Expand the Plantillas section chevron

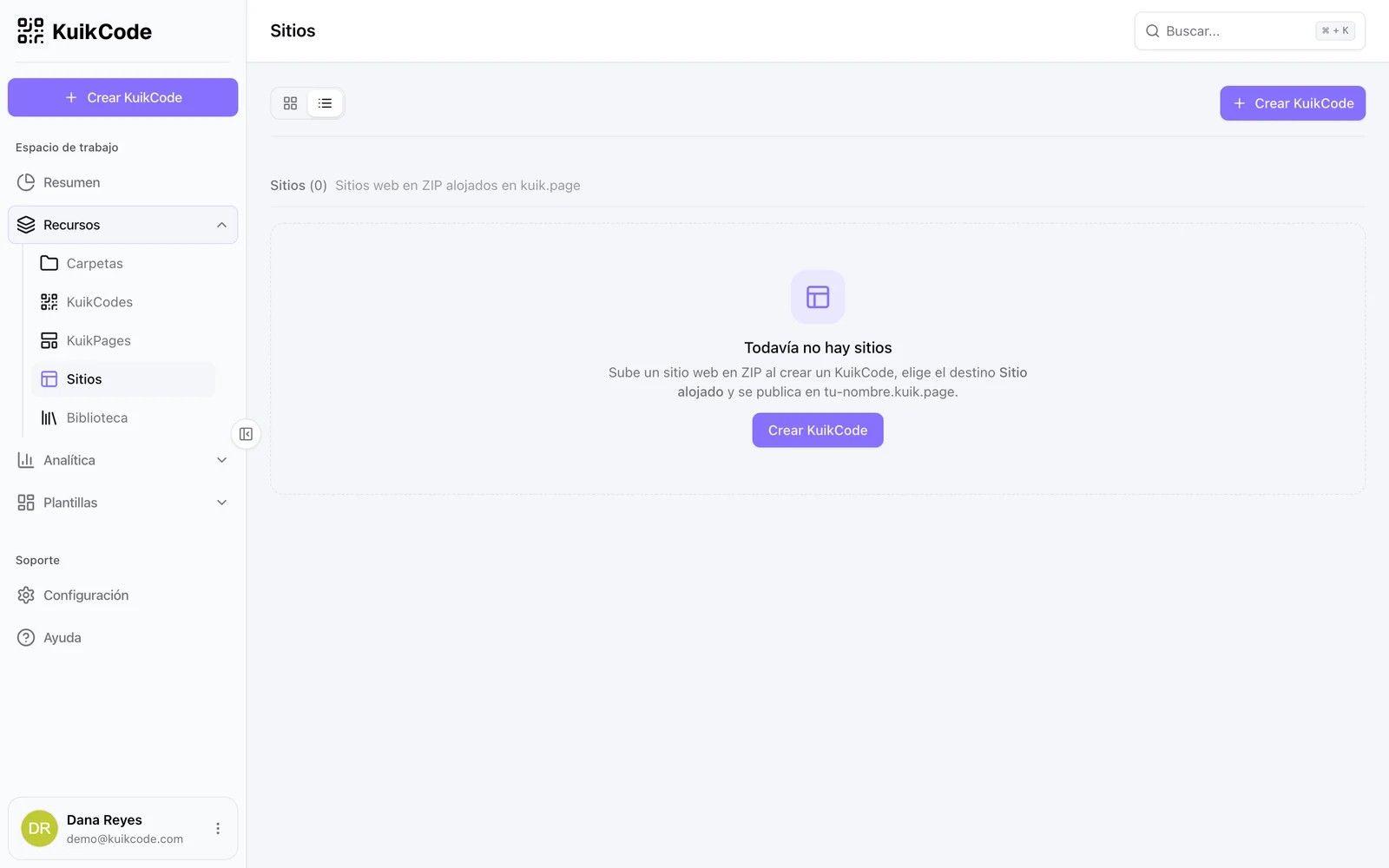pyautogui.click(x=221, y=503)
